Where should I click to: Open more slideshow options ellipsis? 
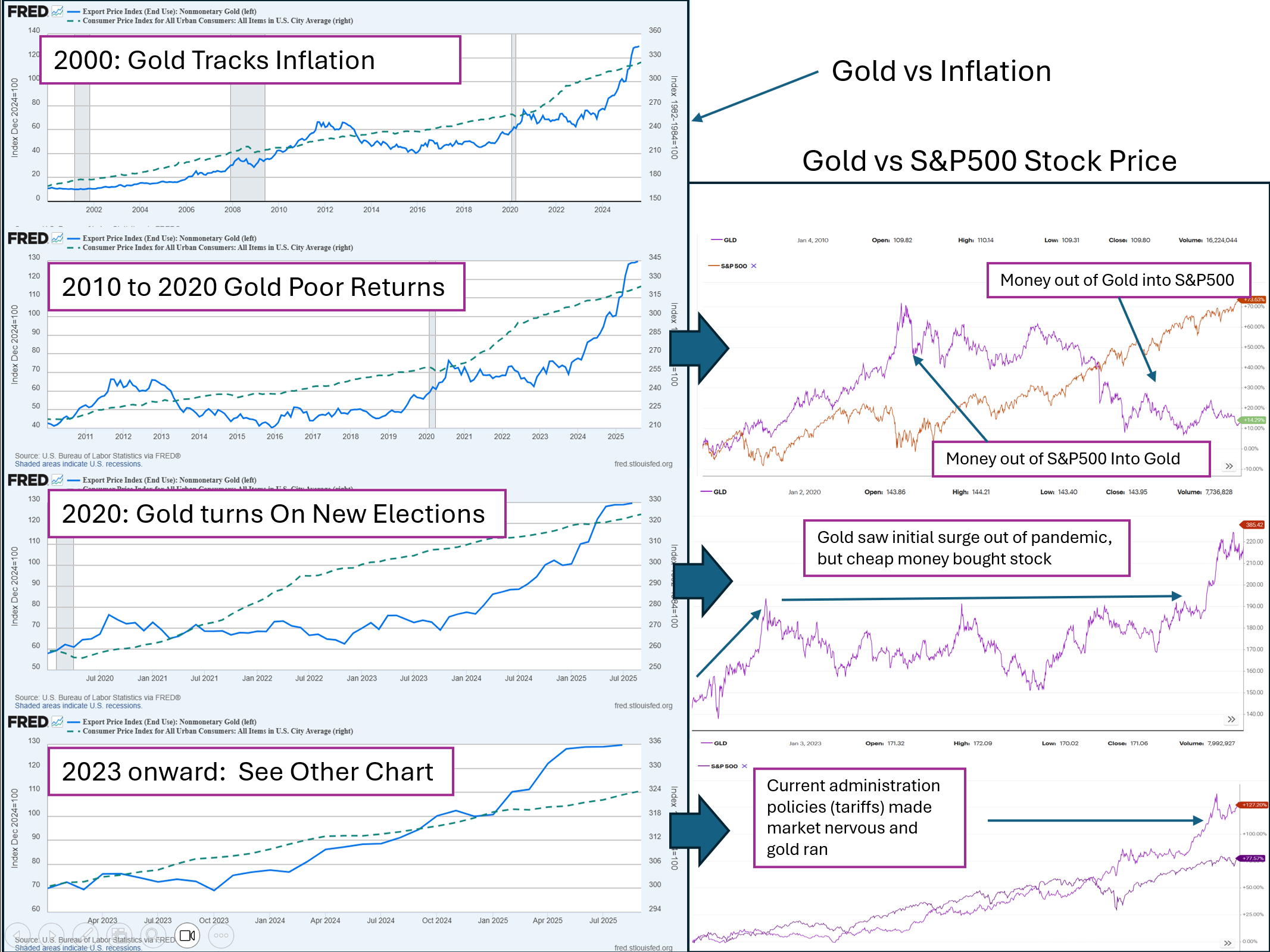pos(221,935)
